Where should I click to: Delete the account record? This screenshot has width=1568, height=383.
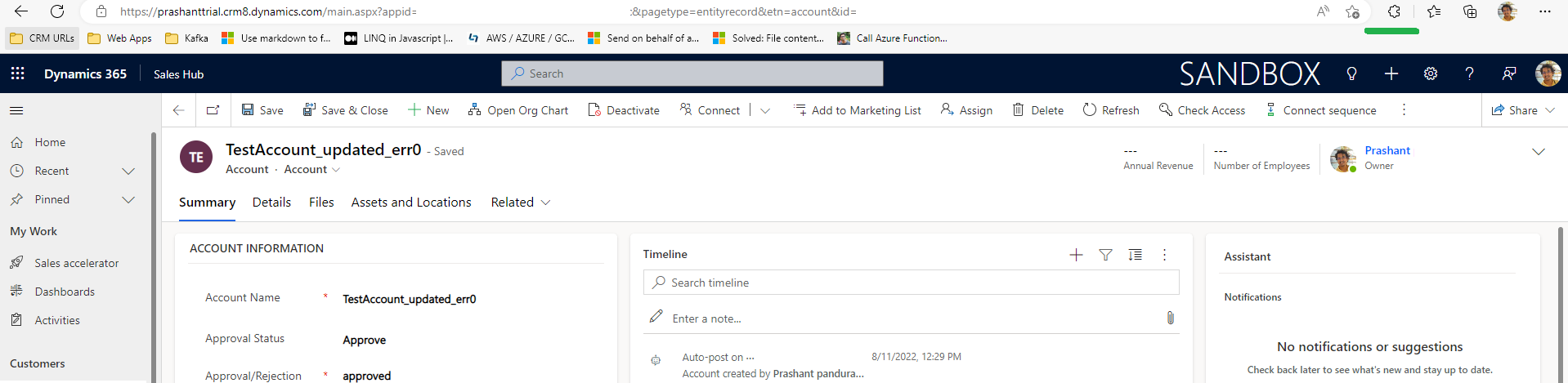(x=1037, y=110)
